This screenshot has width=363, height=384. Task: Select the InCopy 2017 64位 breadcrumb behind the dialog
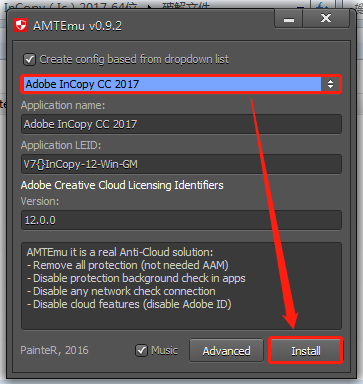74,7
